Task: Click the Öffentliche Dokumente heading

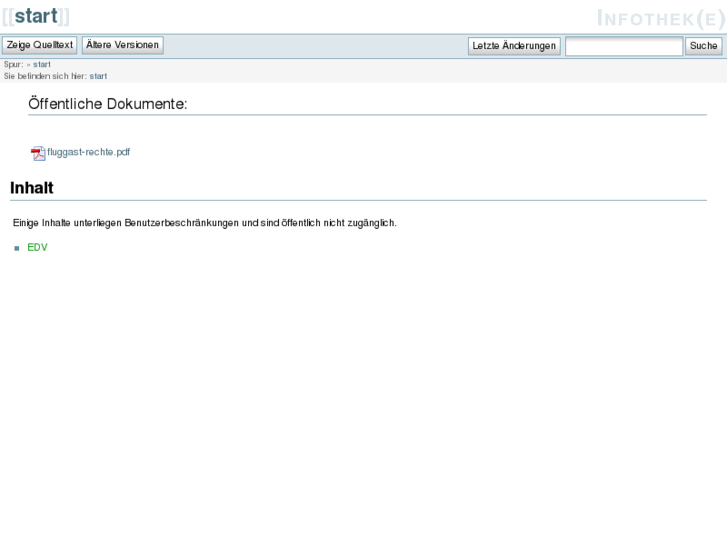Action: pyautogui.click(x=108, y=103)
